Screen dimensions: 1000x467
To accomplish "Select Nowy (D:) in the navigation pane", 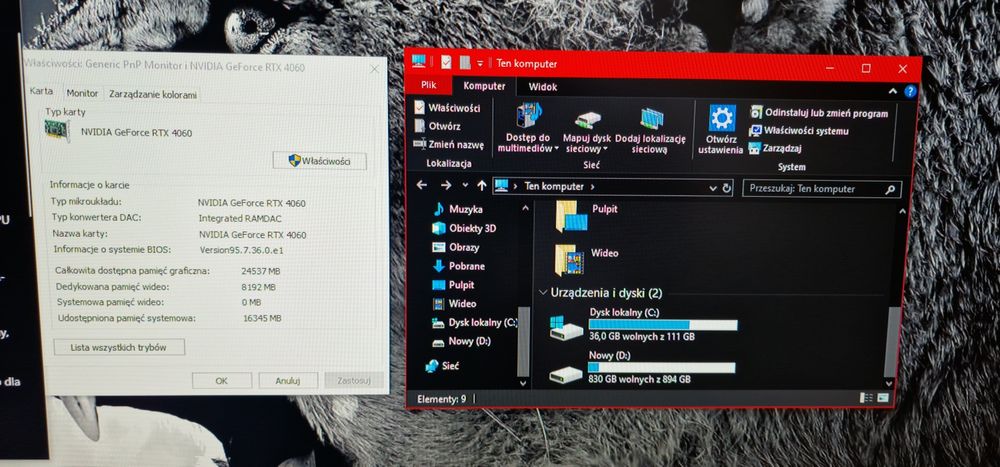I will tap(461, 342).
